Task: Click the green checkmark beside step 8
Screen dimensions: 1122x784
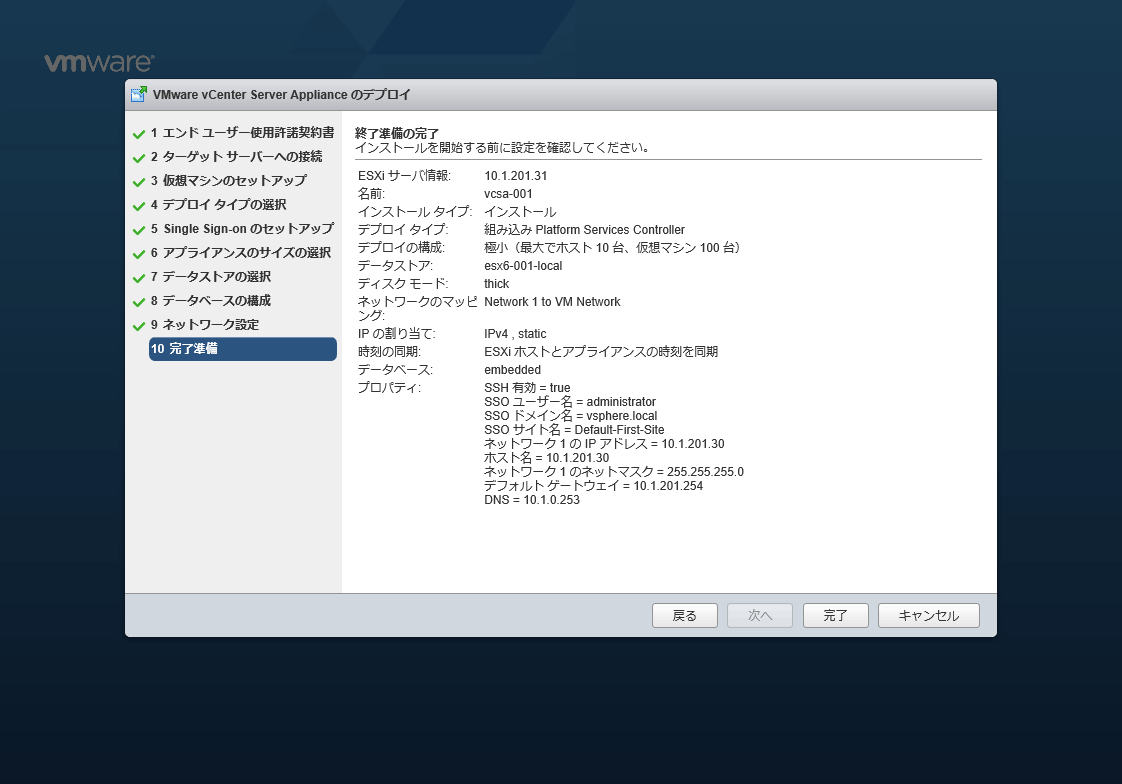Action: coord(139,302)
